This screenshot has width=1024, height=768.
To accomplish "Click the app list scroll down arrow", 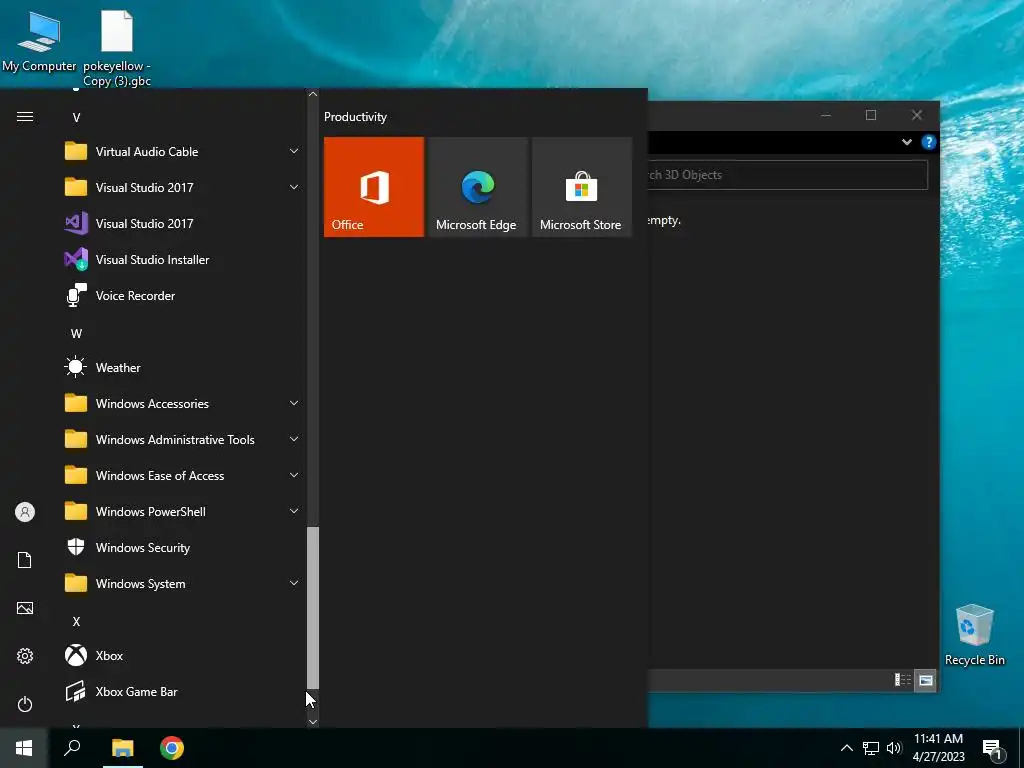I will (x=313, y=722).
